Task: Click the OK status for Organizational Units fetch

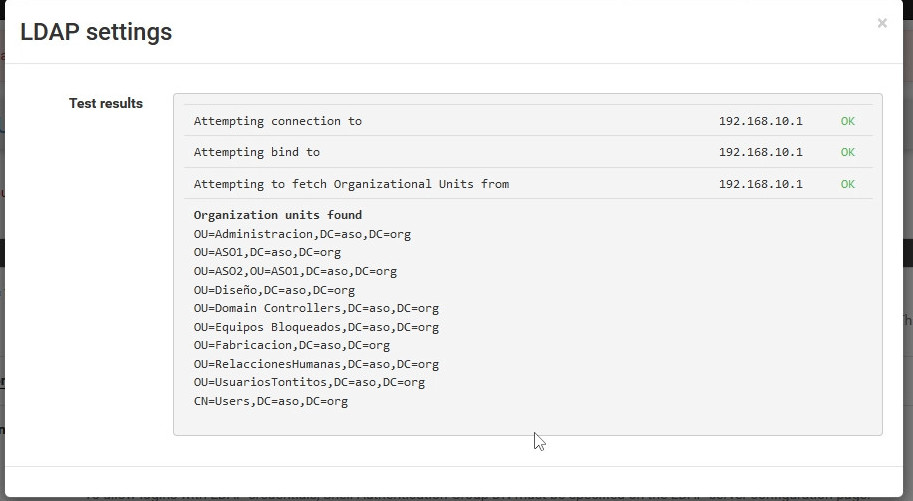Action: coord(847,184)
